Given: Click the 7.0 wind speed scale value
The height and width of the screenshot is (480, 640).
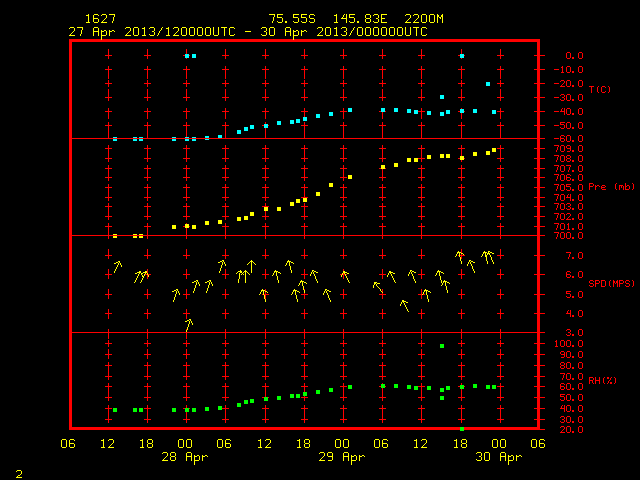Looking at the screenshot, I should (574, 256).
